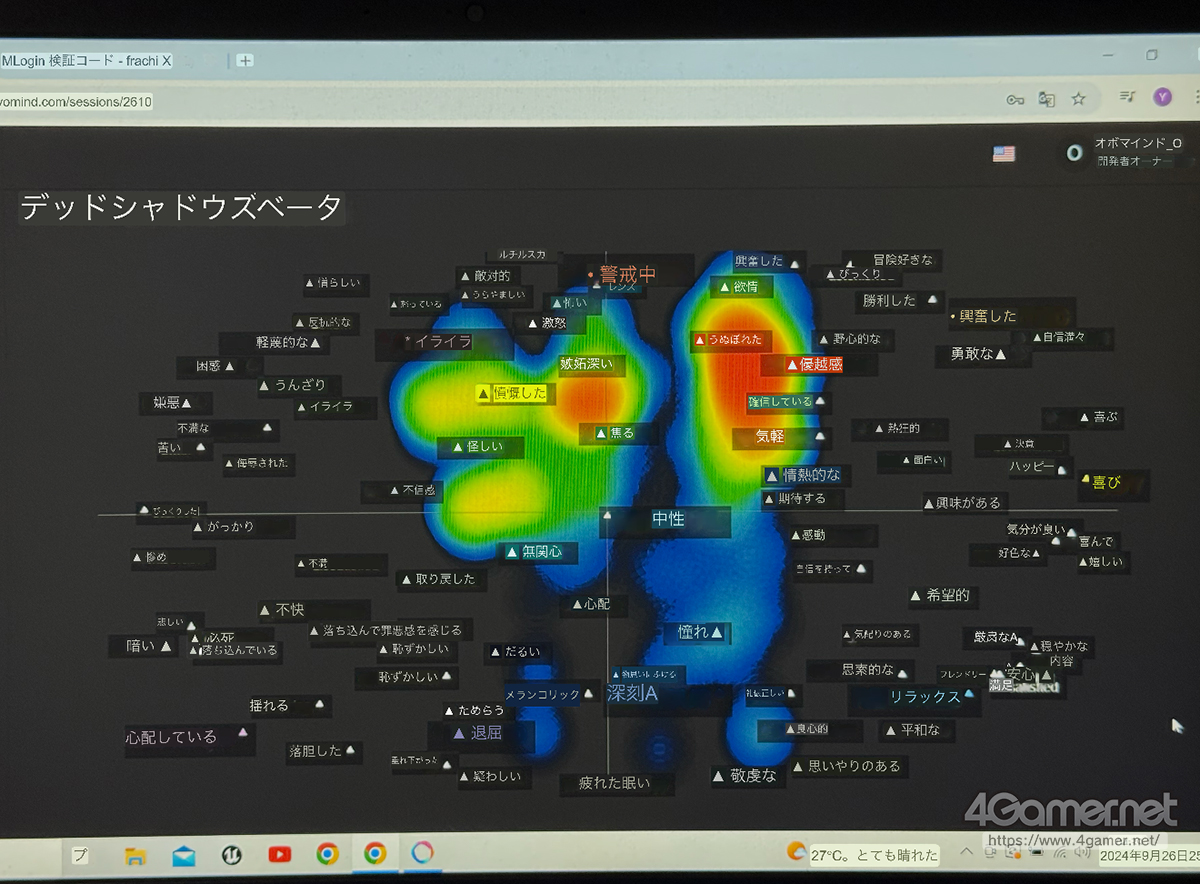The width and height of the screenshot is (1200, 884).
Task: Click the 嫉妬深い label
Action: pos(587,365)
